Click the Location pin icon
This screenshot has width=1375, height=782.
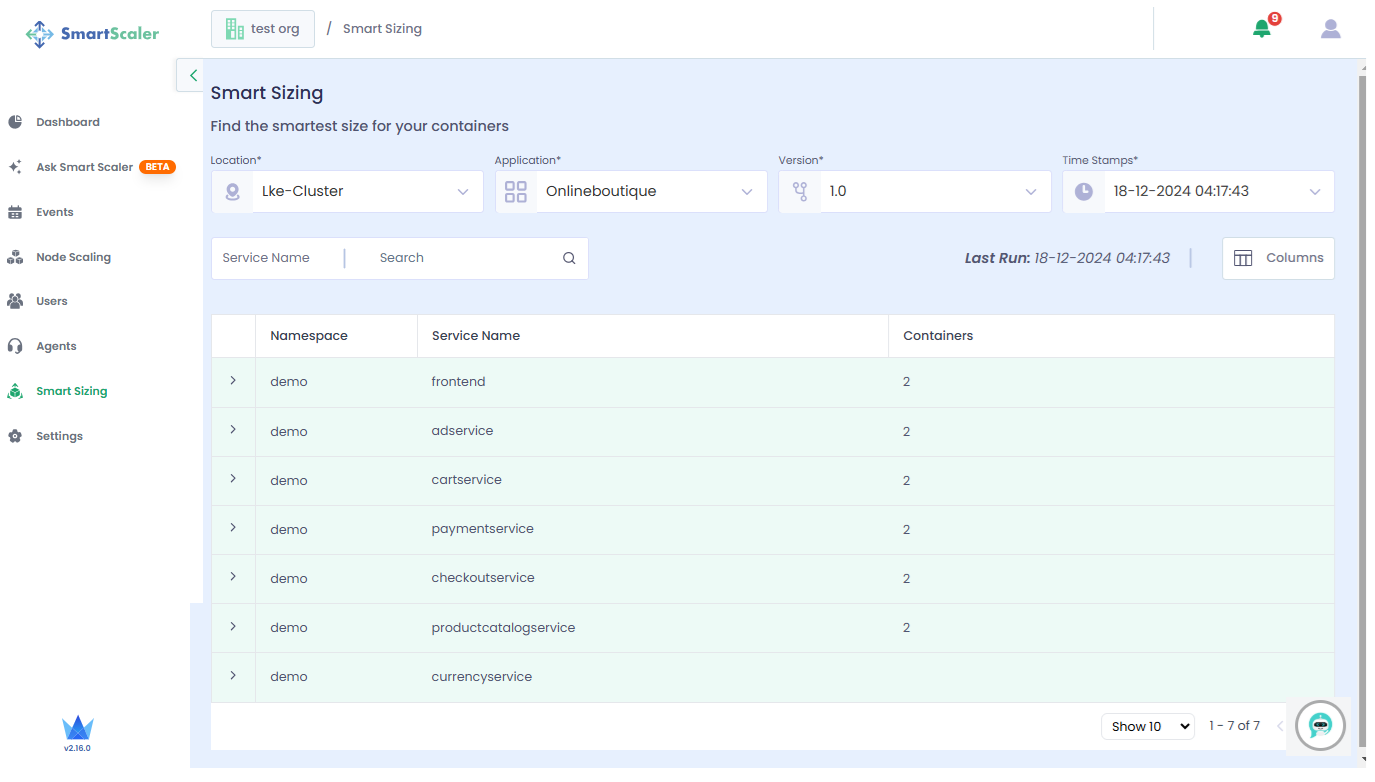(x=233, y=192)
